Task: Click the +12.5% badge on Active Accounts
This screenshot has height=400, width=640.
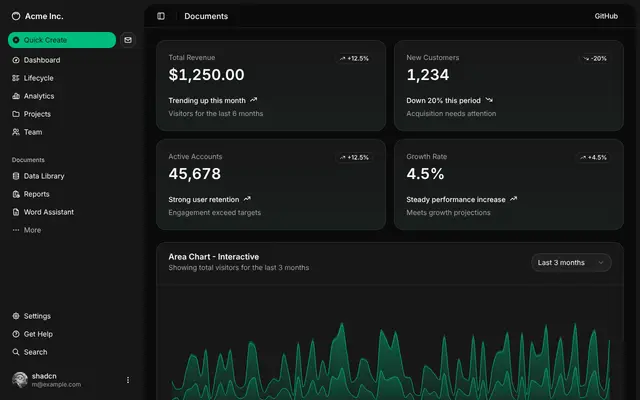Action: [x=354, y=157]
